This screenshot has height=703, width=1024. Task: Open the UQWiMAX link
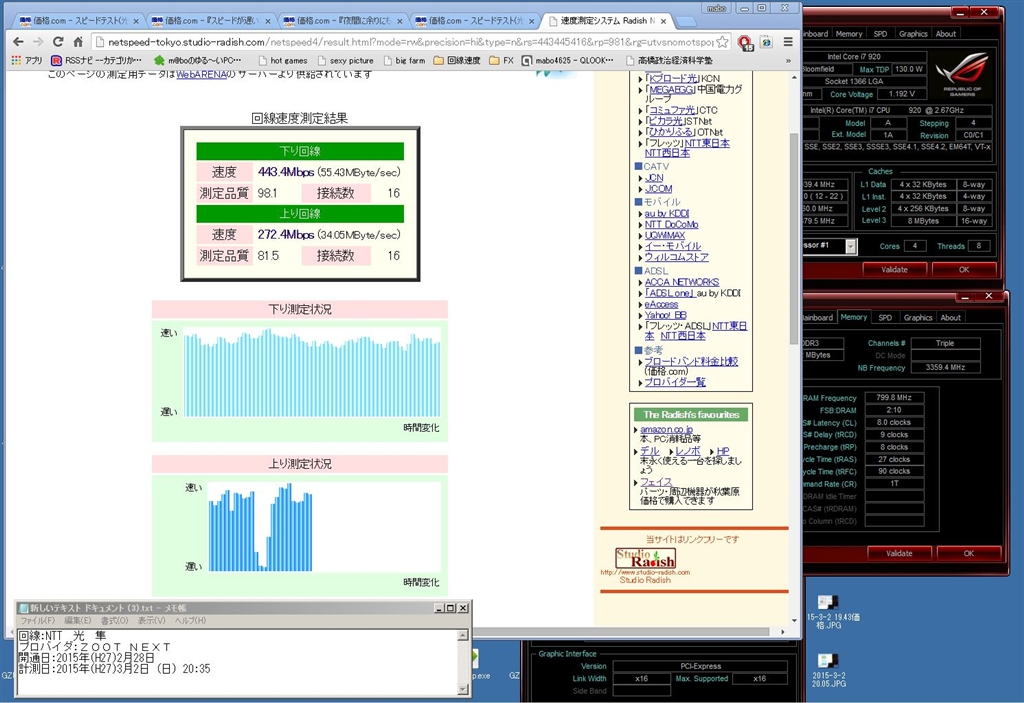[x=665, y=235]
